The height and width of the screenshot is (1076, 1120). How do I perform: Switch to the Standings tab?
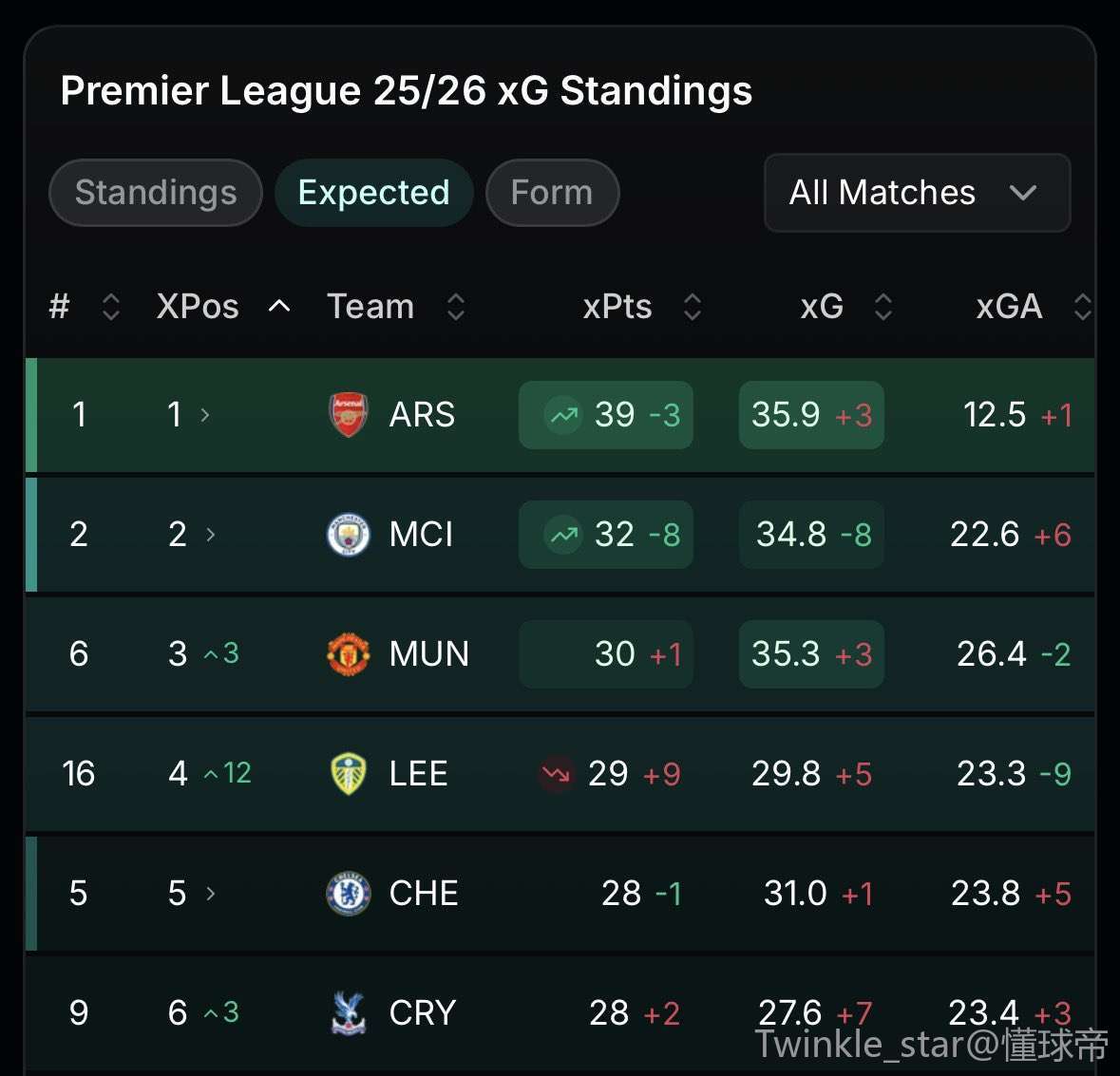[156, 193]
